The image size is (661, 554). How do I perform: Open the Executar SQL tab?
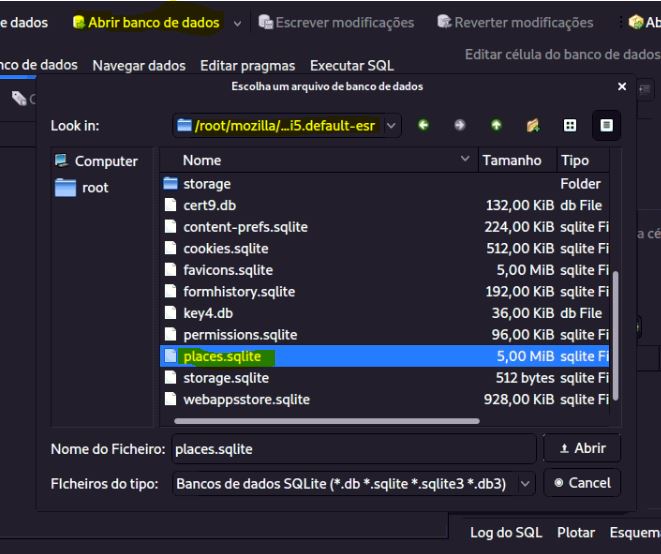click(x=351, y=66)
